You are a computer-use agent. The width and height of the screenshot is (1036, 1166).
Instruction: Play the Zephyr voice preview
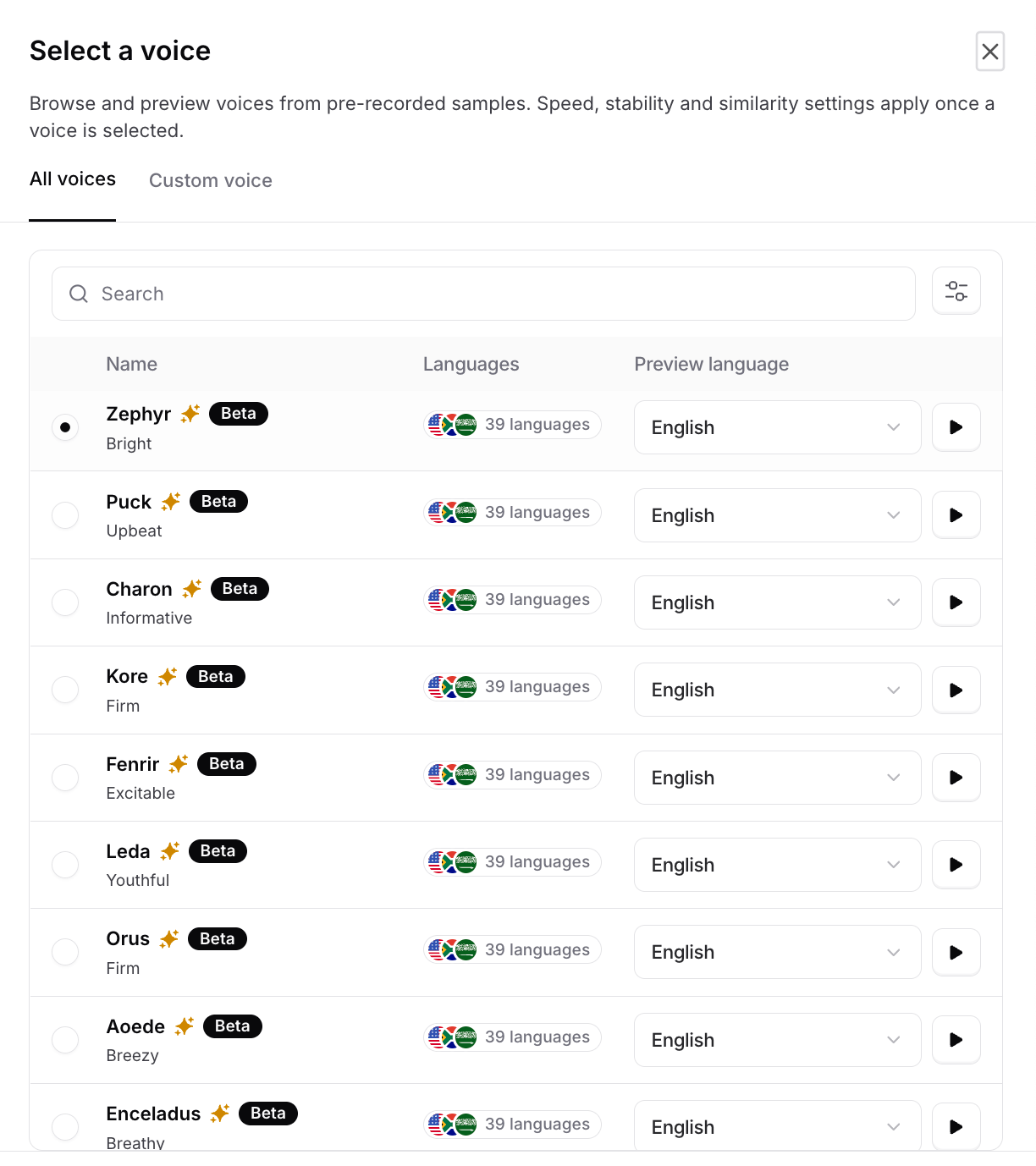(x=956, y=427)
